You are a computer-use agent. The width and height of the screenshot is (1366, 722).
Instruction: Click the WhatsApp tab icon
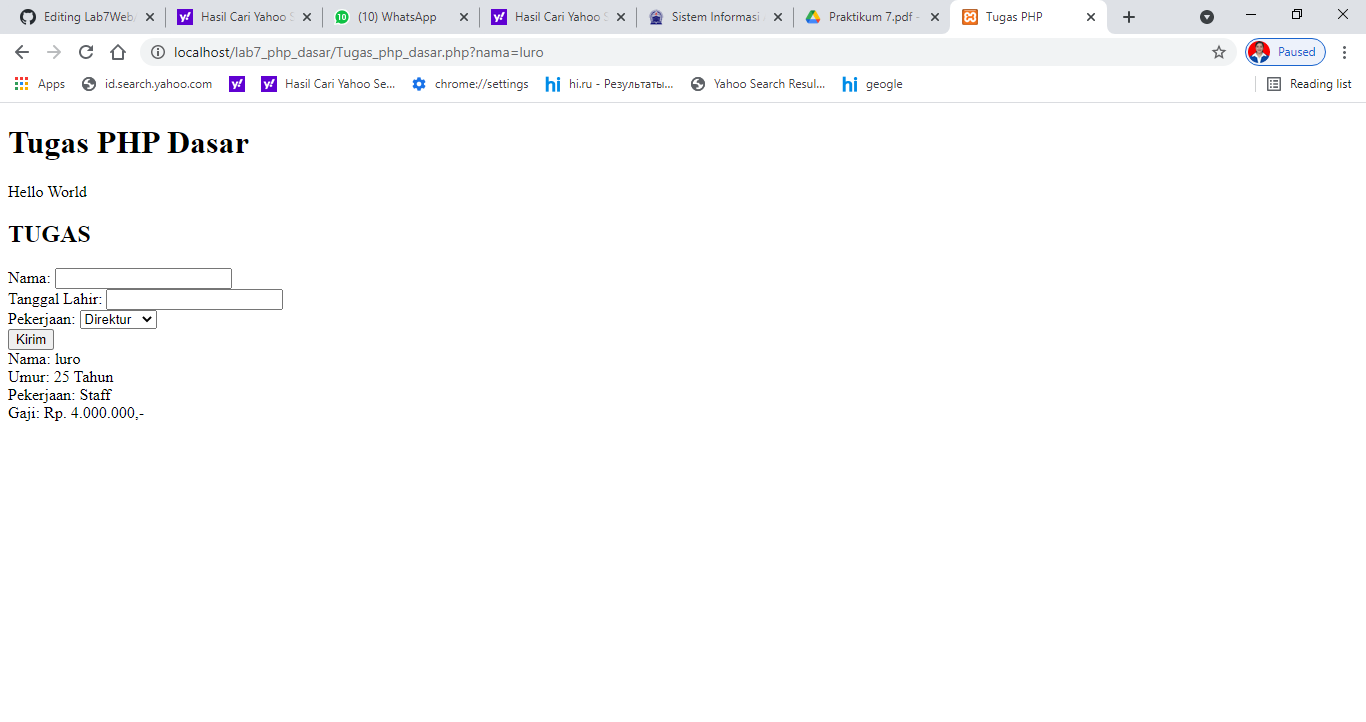(x=341, y=16)
